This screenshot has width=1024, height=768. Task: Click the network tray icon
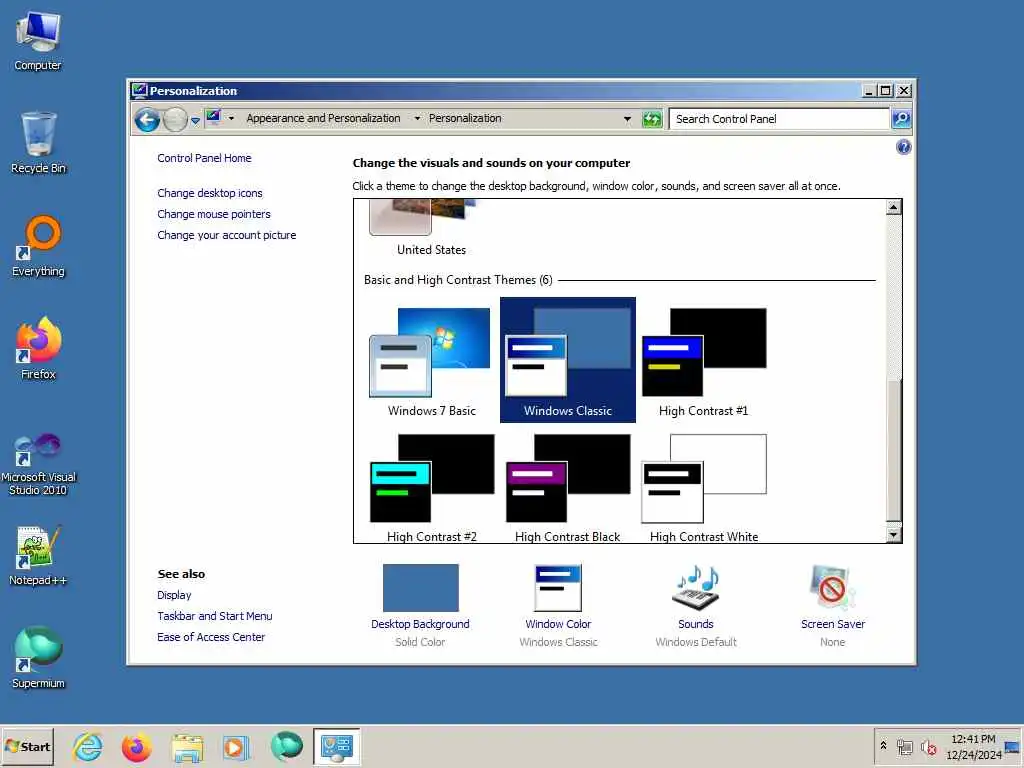pos(904,746)
